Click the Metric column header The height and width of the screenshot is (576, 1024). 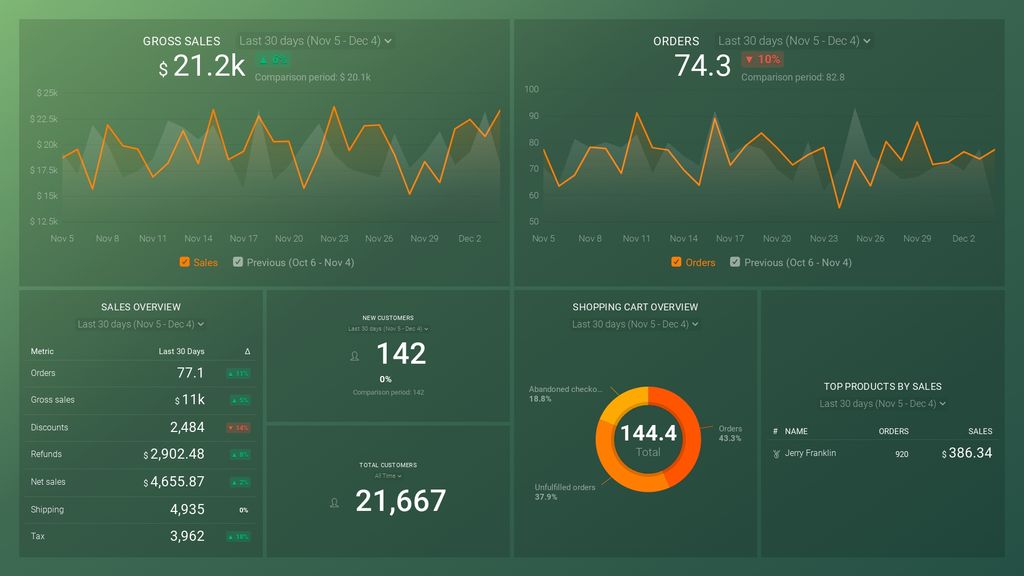coord(42,351)
